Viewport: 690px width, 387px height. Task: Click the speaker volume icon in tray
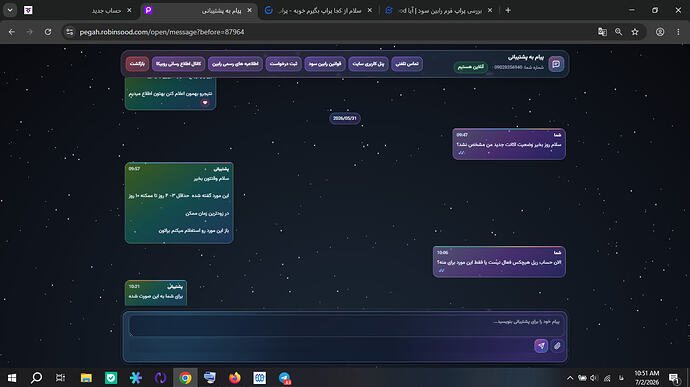point(594,378)
